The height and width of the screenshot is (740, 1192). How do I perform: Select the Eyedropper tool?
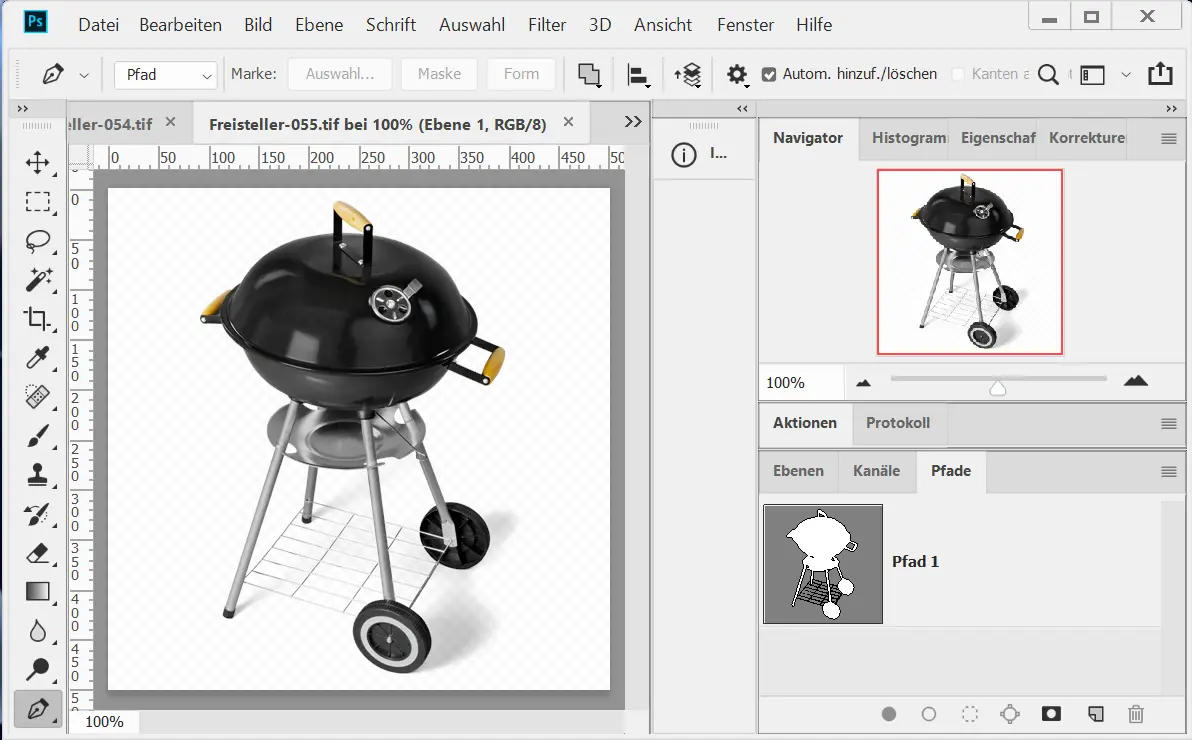coord(37,358)
